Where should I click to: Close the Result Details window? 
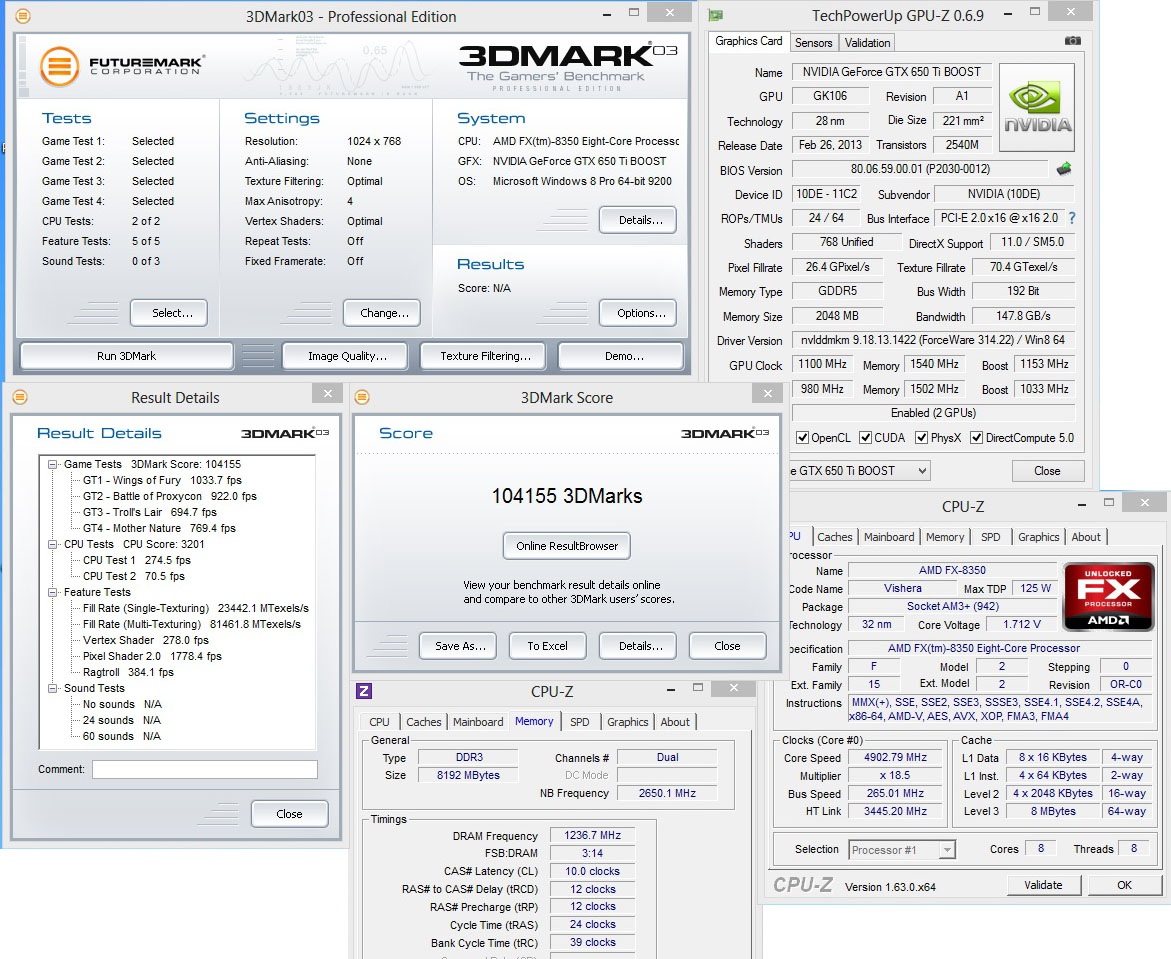coord(327,393)
